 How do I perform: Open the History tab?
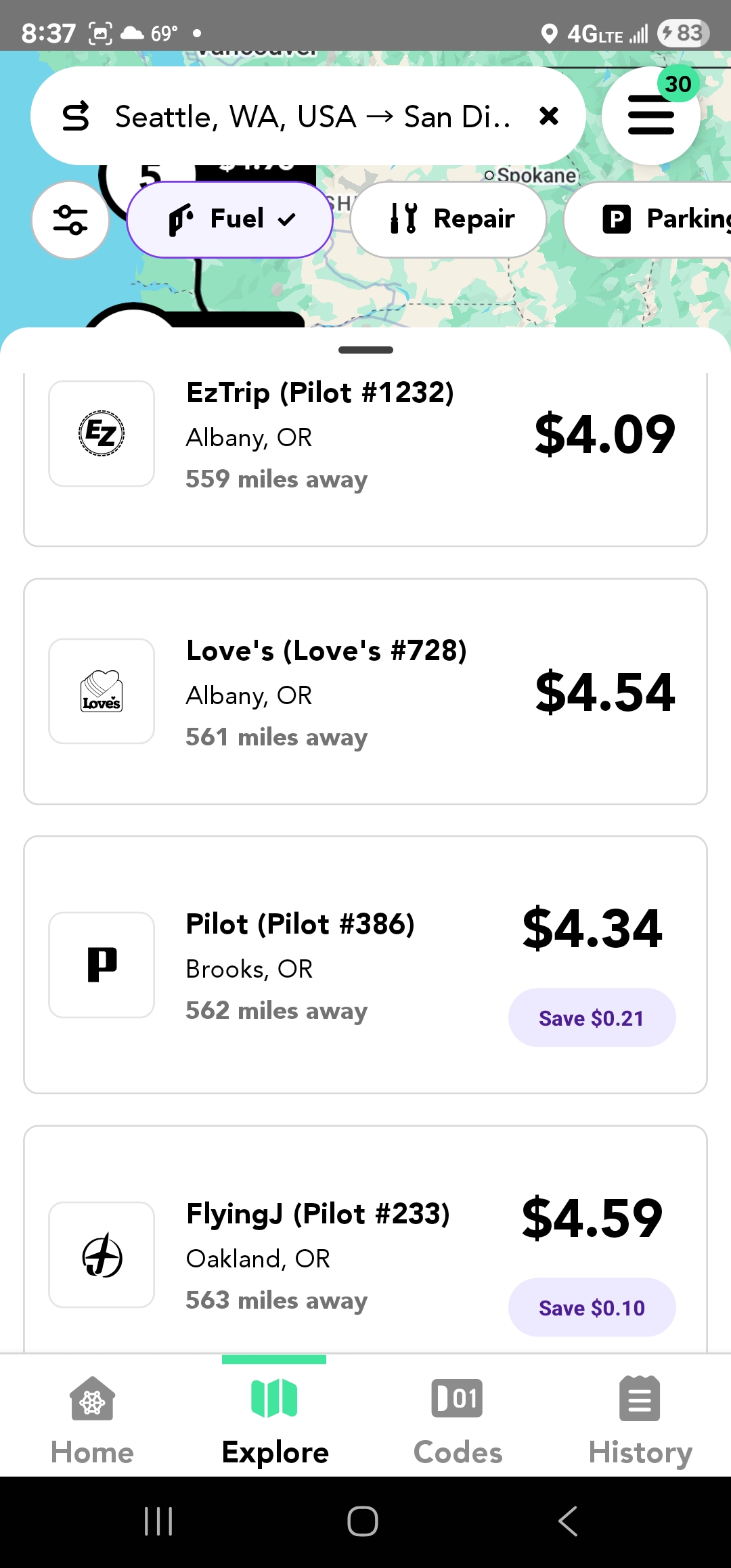coord(640,1416)
